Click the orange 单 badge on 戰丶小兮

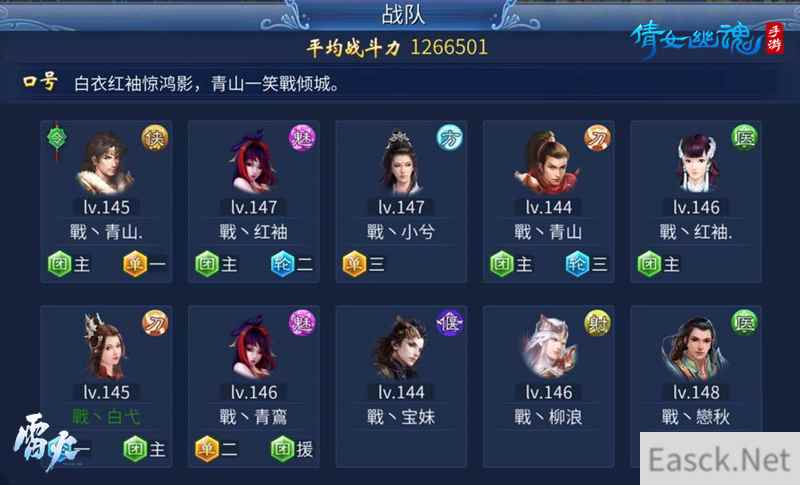coord(363,264)
